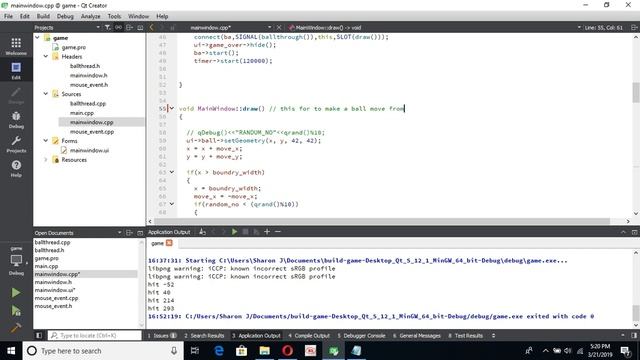The height and width of the screenshot is (360, 640).
Task: Open the file selector dropdown mainwindow.cpp
Action: pyautogui.click(x=231, y=27)
